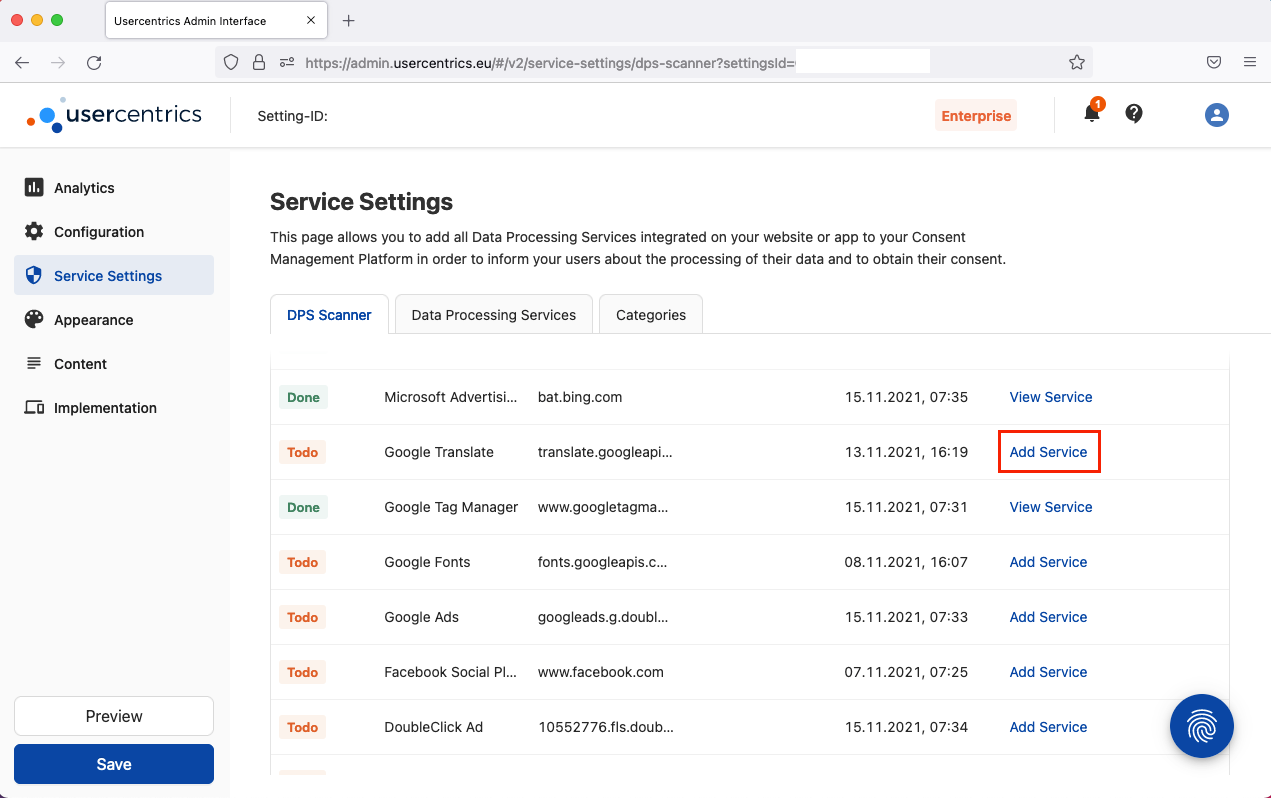Switch to the DPS Scanner tab
Viewport: 1271px width, 798px height.
coord(329,315)
